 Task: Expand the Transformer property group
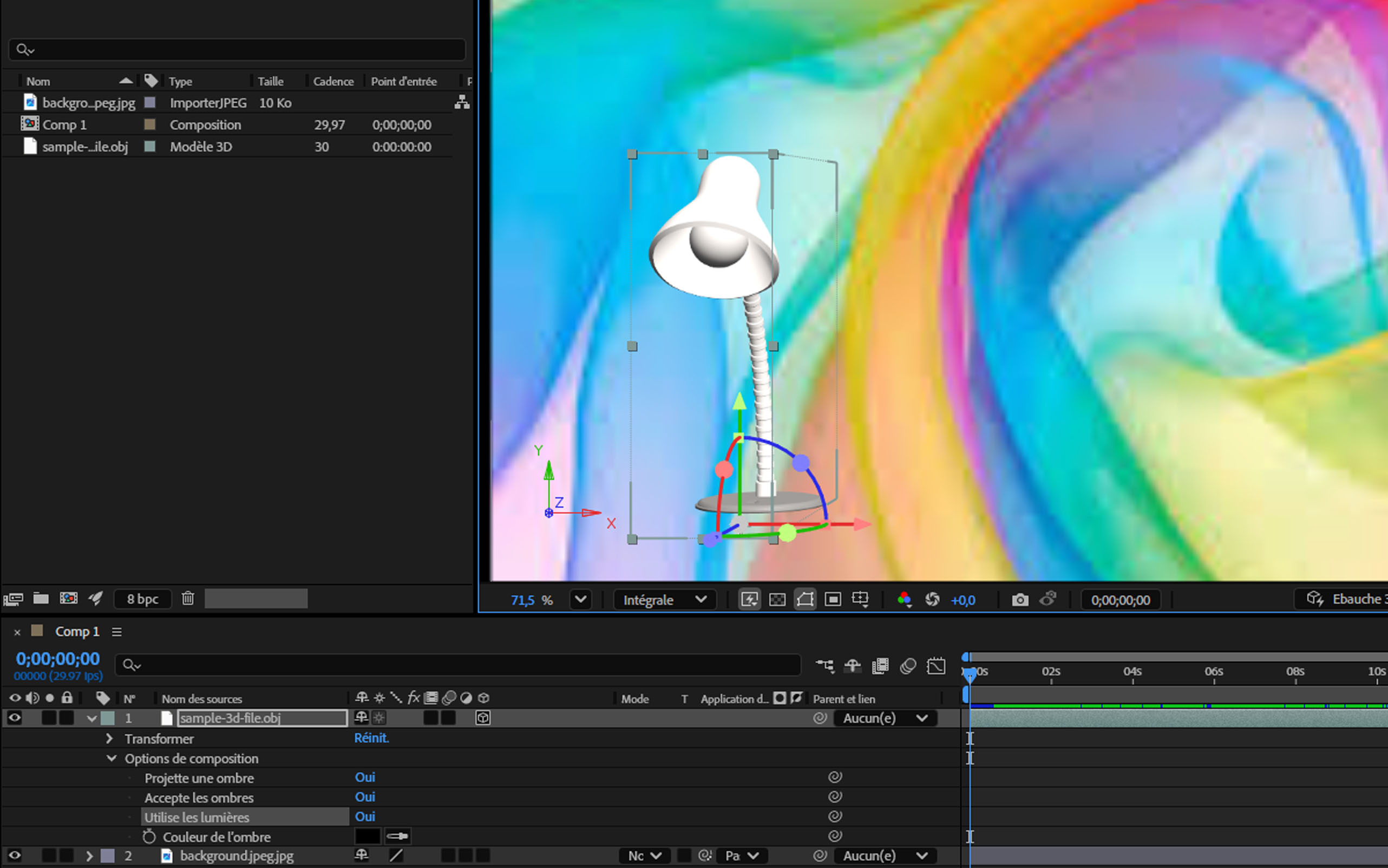(x=109, y=738)
